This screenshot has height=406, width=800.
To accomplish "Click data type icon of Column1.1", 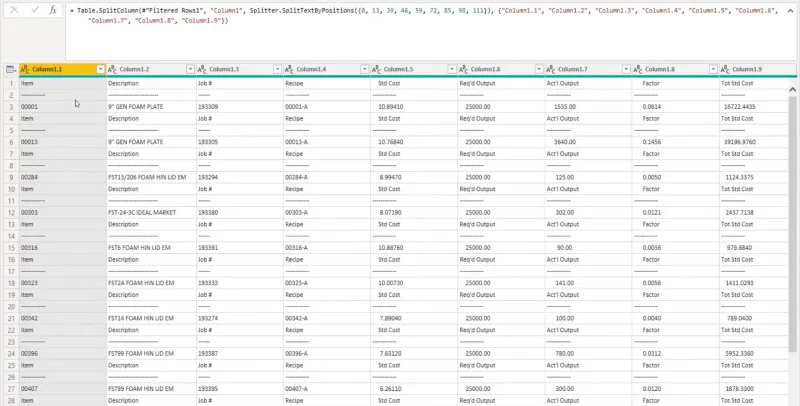I will pos(26,69).
